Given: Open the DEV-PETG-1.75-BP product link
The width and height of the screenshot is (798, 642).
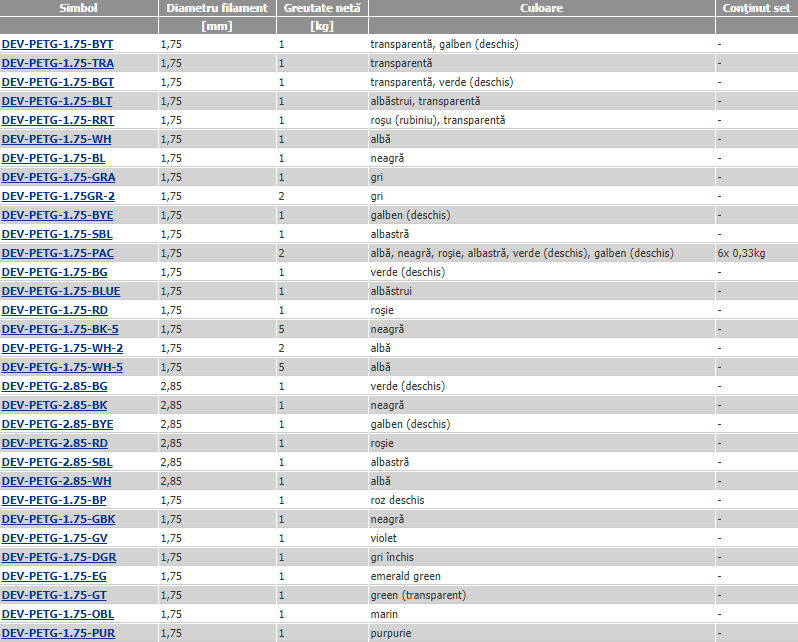Looking at the screenshot, I should (54, 500).
